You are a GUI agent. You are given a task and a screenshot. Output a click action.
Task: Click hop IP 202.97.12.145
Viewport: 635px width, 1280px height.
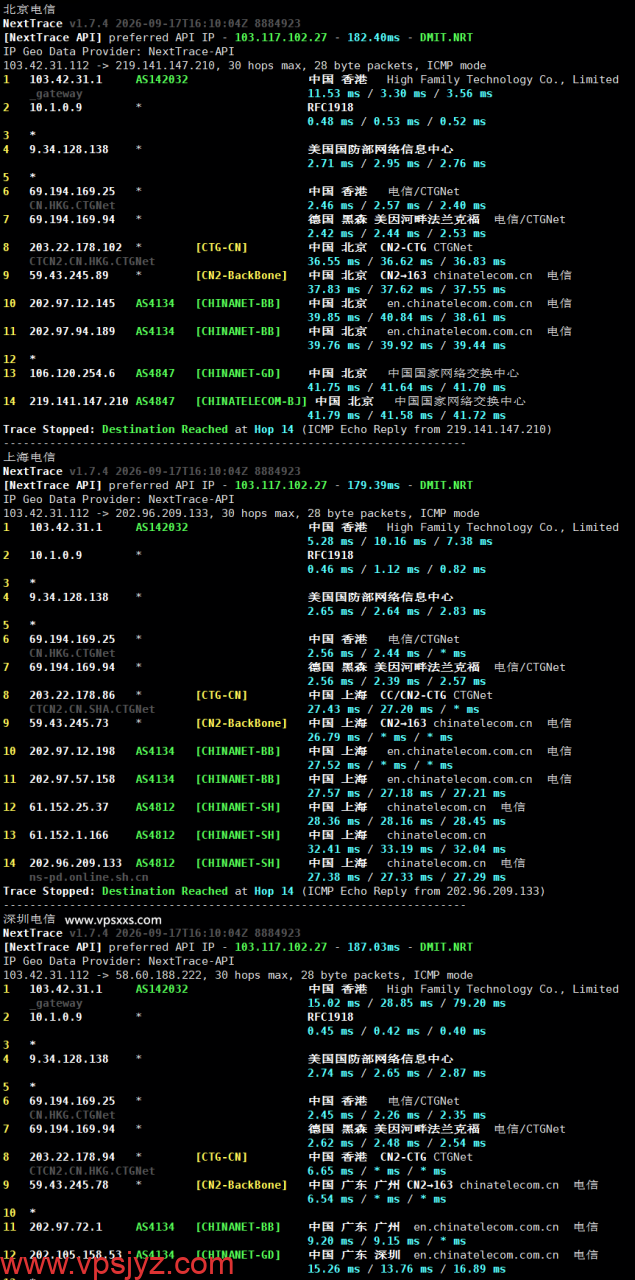(x=72, y=303)
